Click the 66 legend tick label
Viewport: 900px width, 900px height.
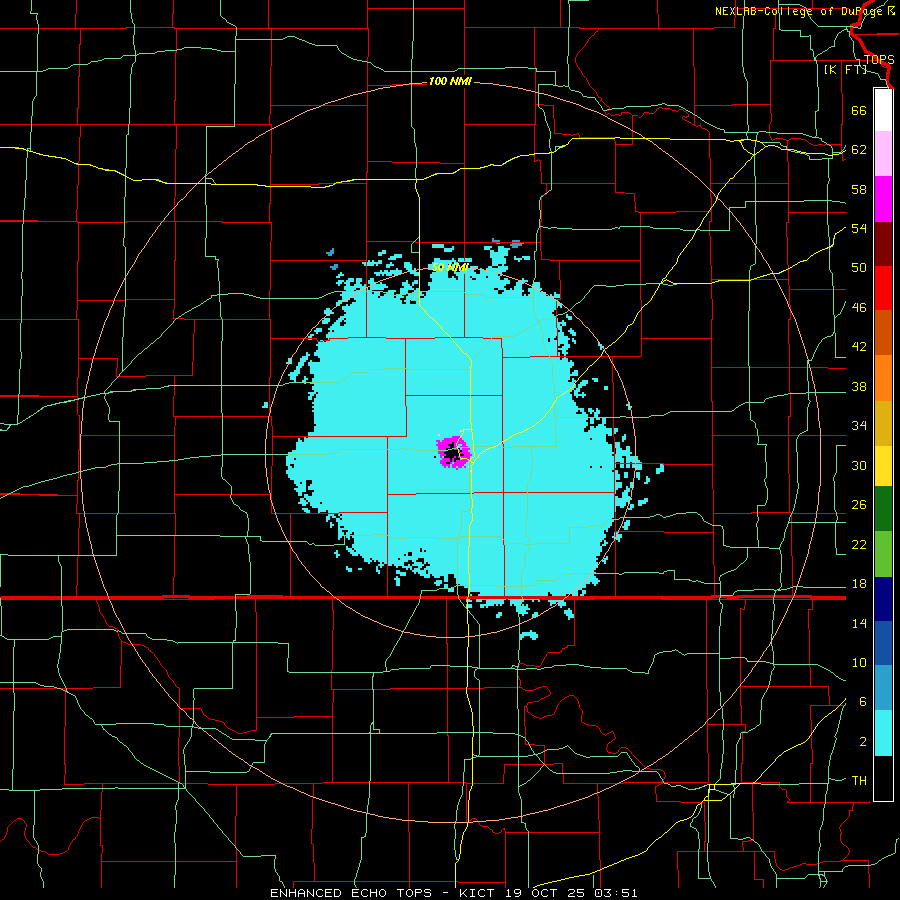coord(859,110)
